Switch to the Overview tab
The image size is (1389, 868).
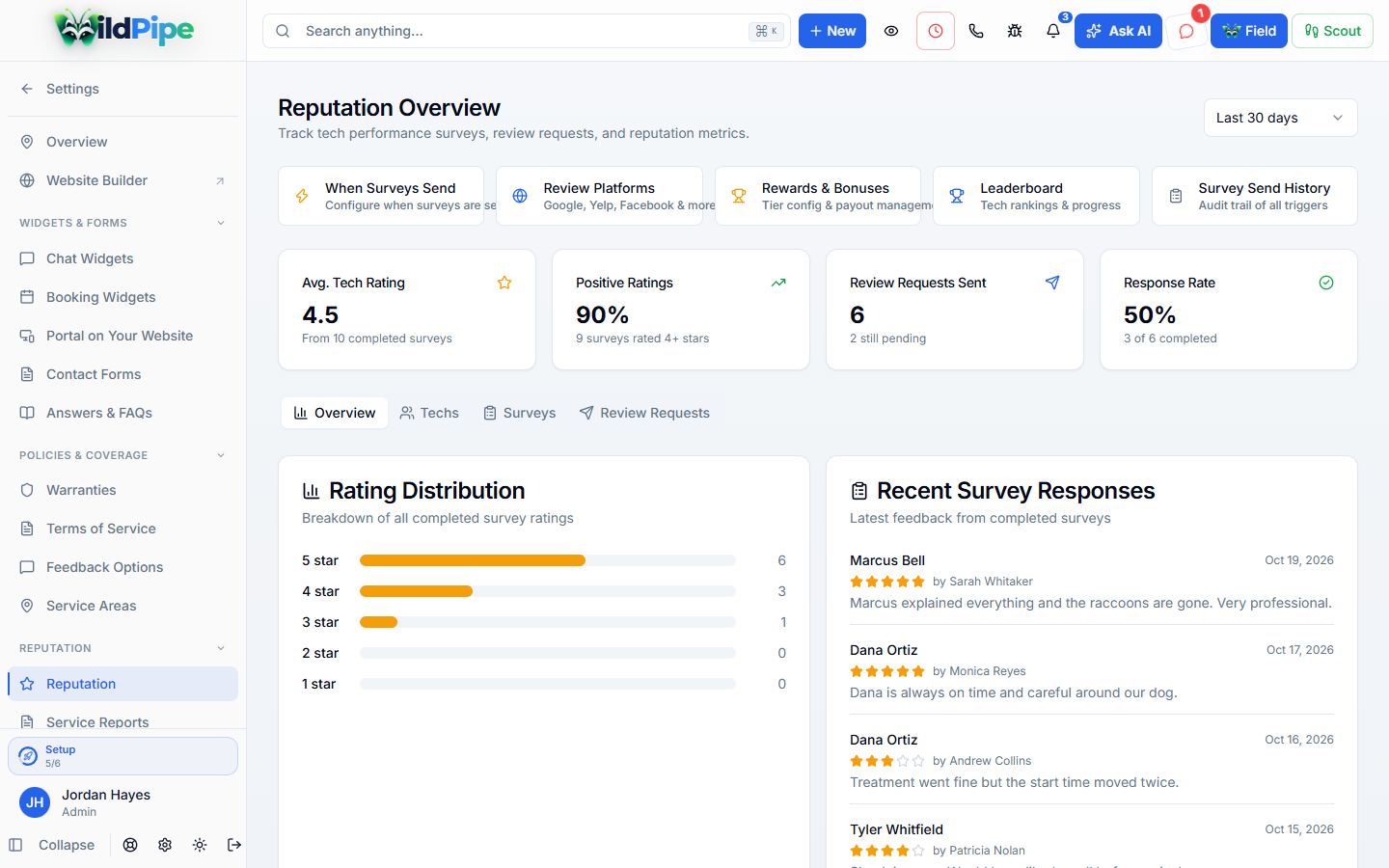point(335,413)
